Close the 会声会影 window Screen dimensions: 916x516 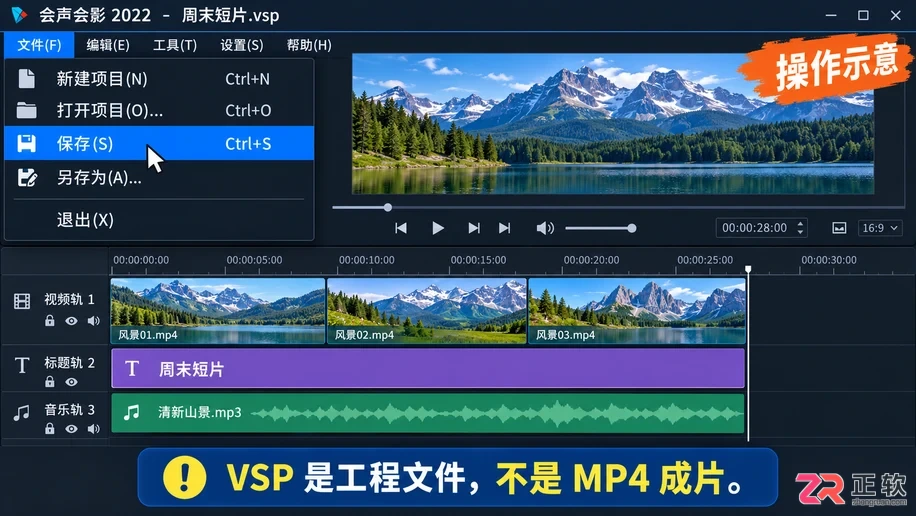pos(896,15)
